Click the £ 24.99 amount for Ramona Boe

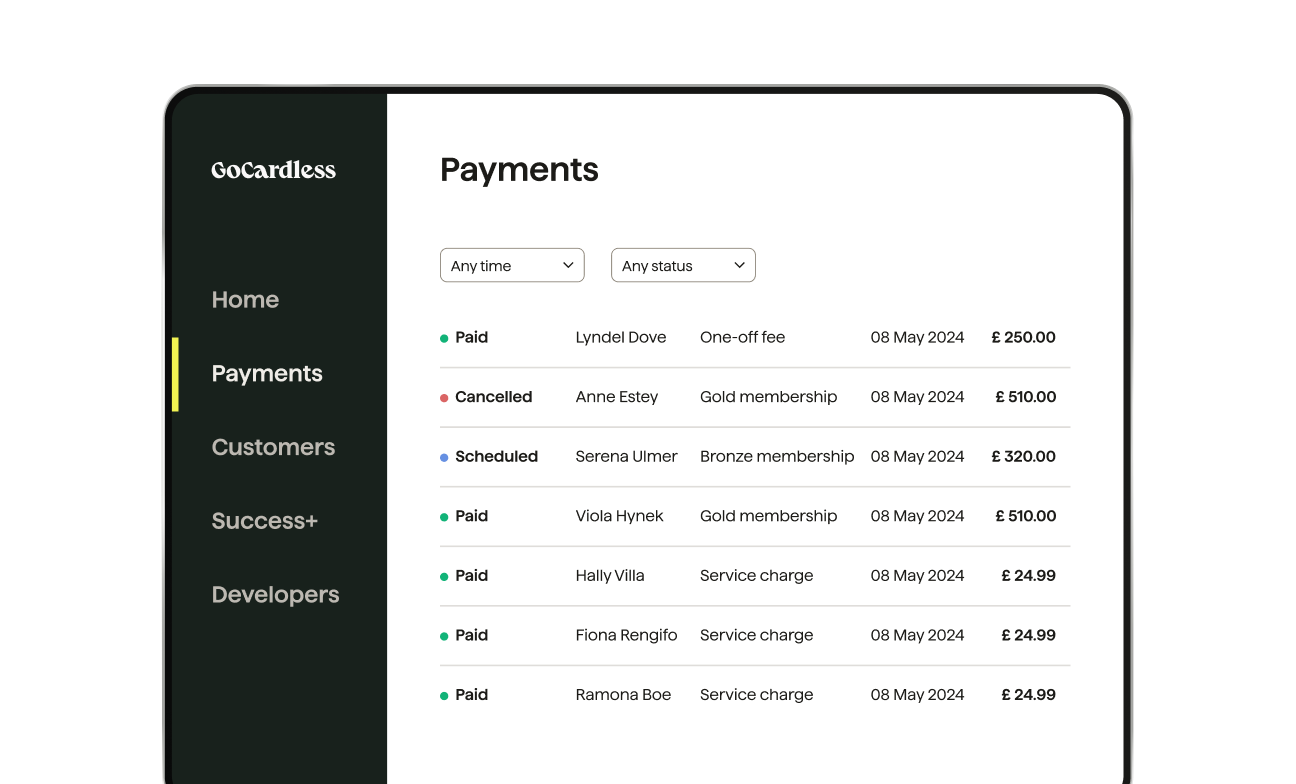pyautogui.click(x=1029, y=695)
